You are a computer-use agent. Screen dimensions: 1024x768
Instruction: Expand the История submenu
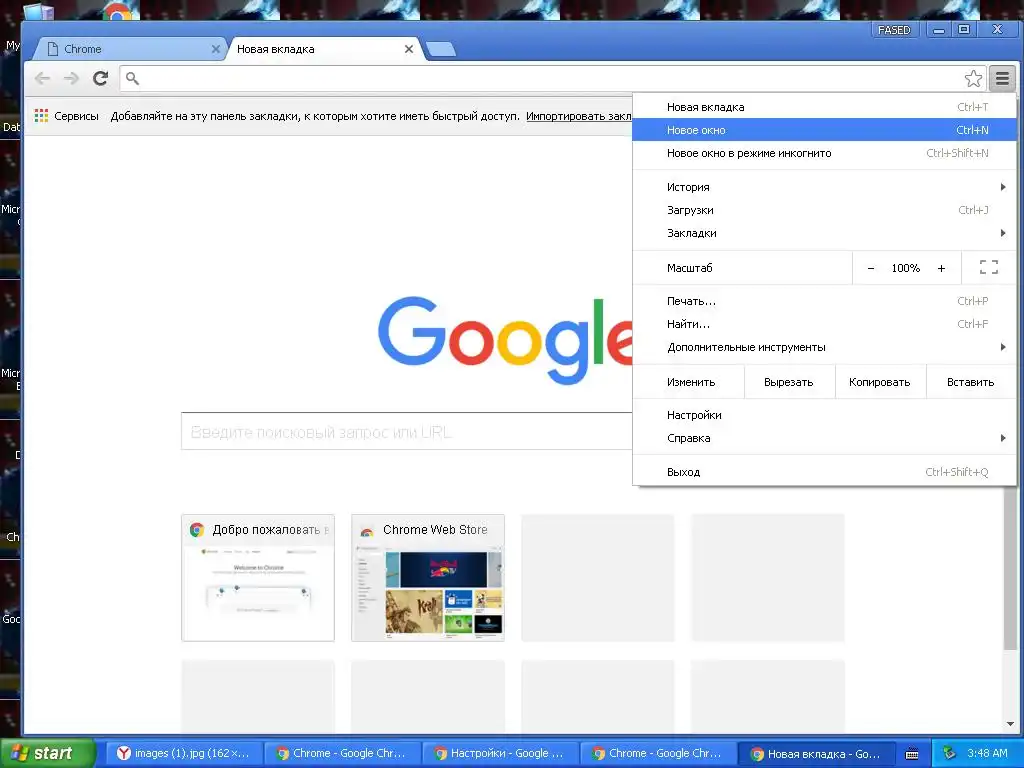point(824,187)
